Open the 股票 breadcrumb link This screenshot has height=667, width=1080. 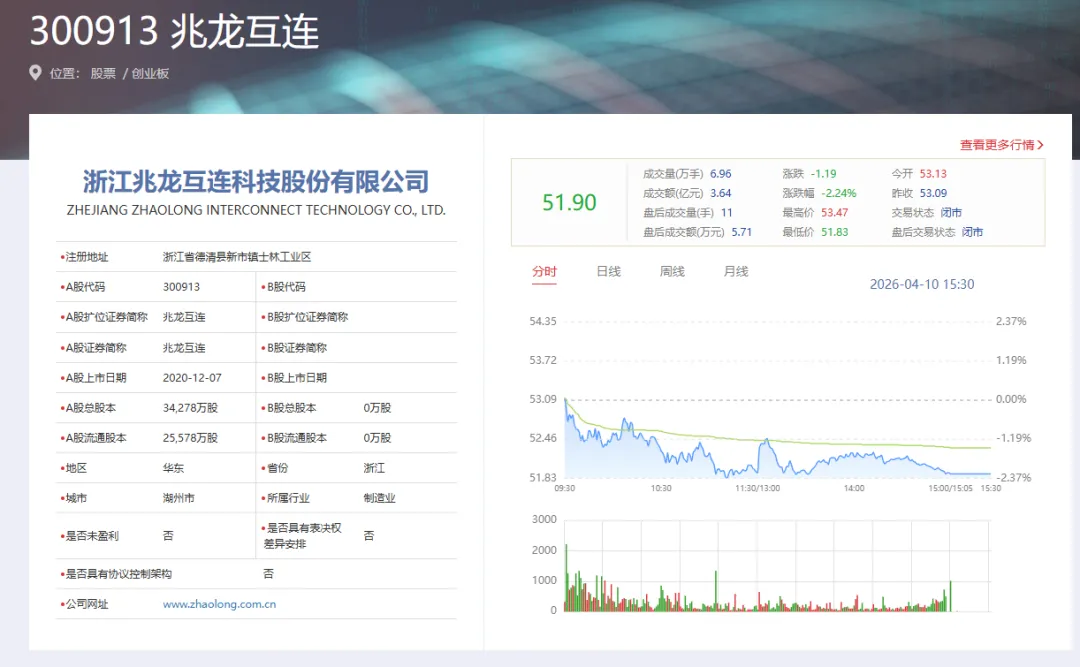click(x=103, y=74)
